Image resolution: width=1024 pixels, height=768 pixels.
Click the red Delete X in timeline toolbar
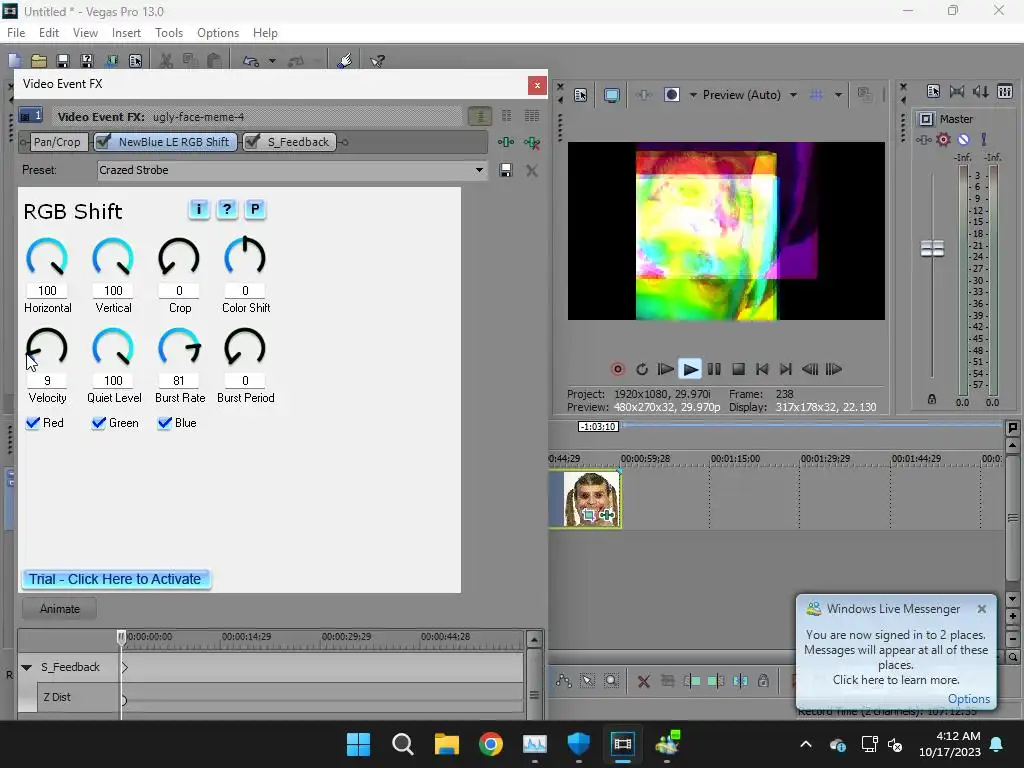(643, 681)
